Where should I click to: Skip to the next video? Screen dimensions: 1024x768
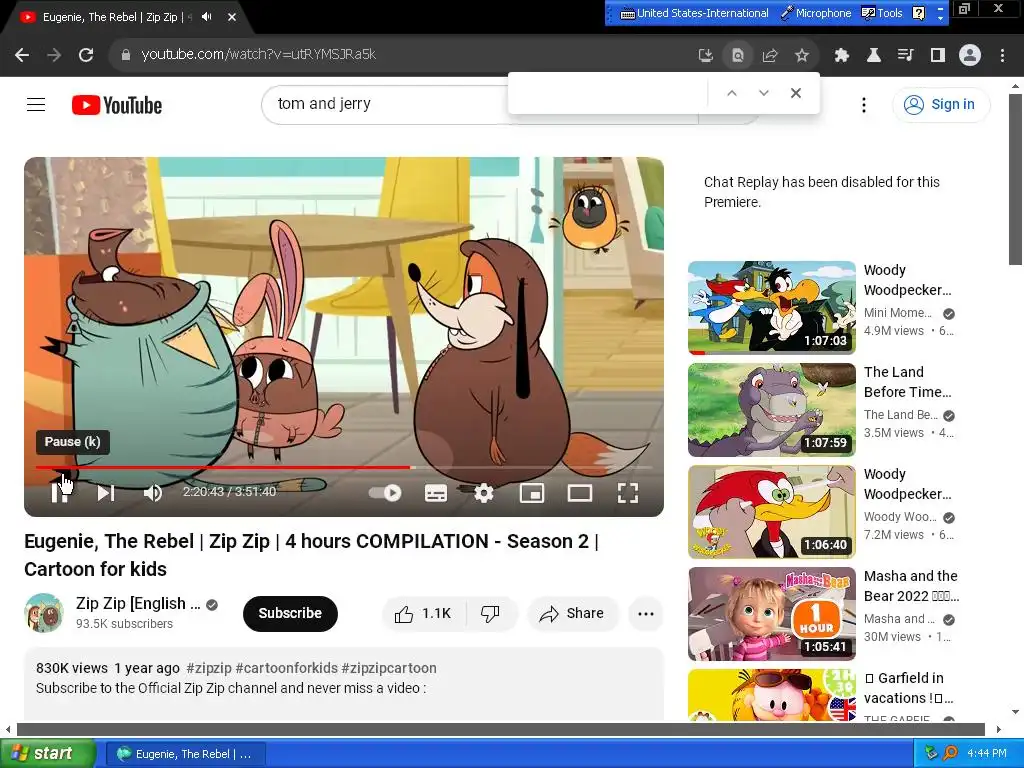pos(106,493)
